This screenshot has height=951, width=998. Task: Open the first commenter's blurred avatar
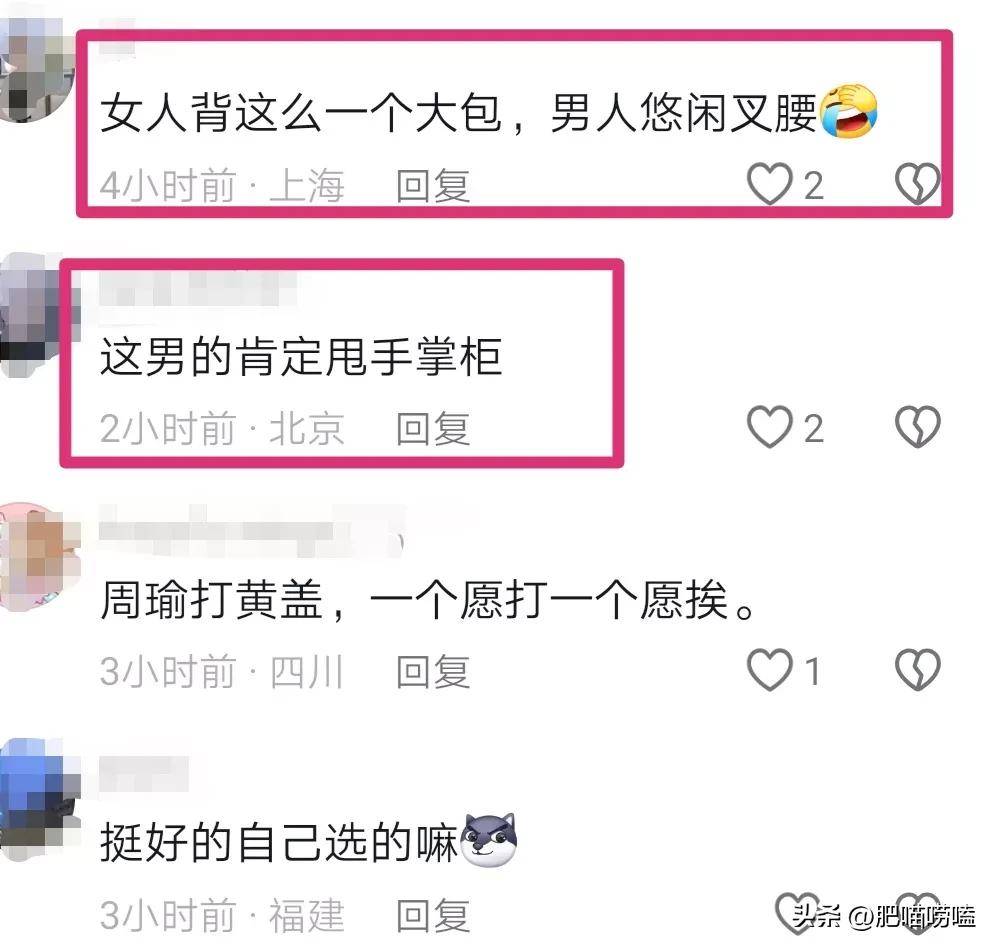tap(35, 69)
